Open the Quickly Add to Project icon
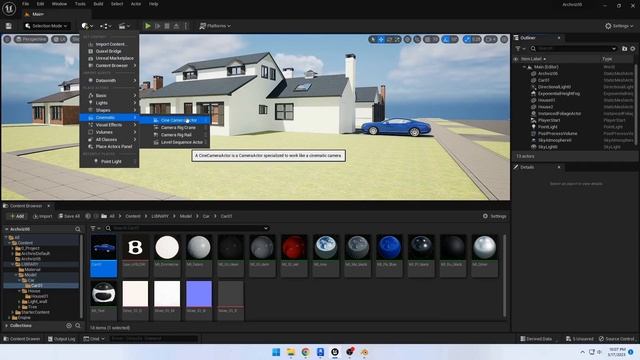 pyautogui.click(x=87, y=26)
